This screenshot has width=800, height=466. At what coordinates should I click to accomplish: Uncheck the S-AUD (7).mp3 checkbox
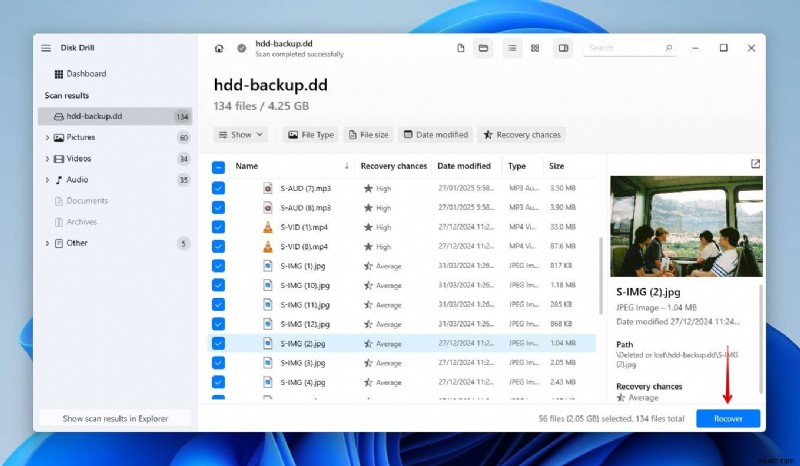click(218, 188)
